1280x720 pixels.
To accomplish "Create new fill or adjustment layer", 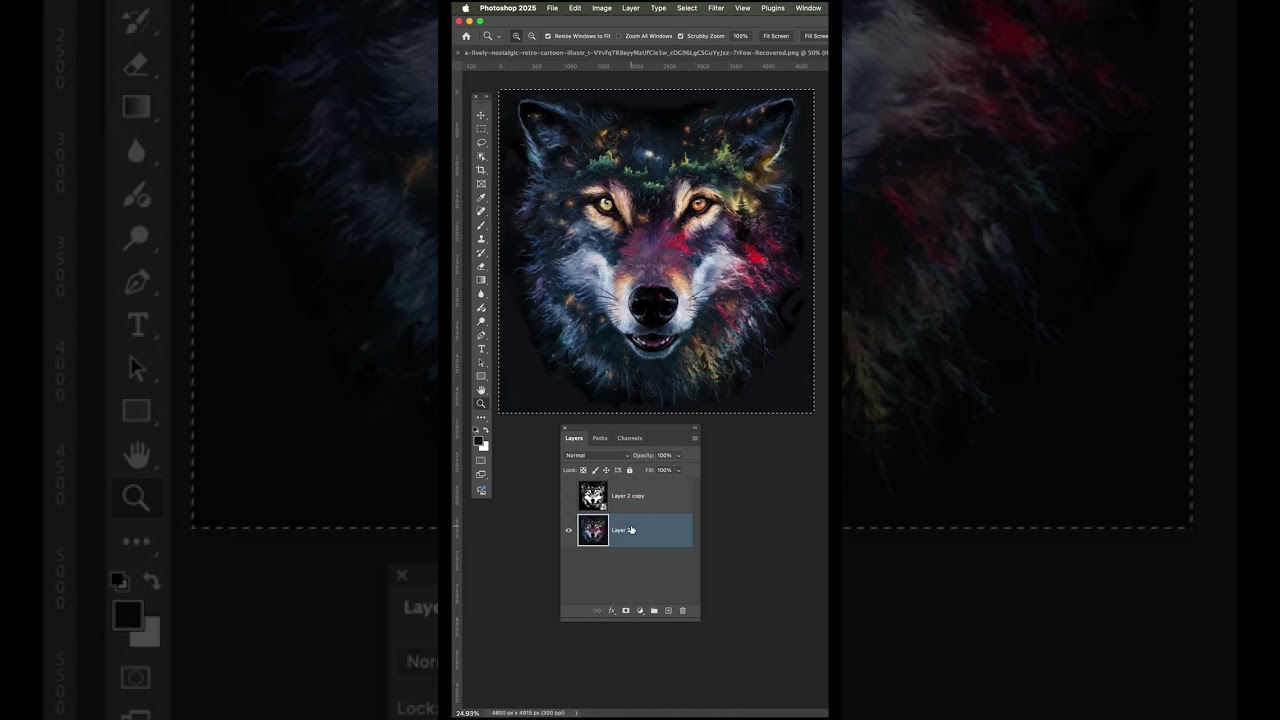I will click(x=640, y=611).
